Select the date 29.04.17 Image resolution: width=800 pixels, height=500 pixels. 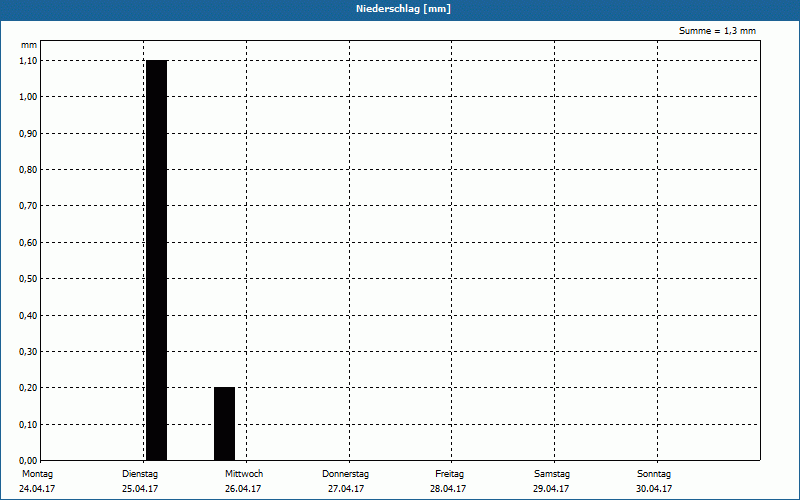tap(552, 489)
